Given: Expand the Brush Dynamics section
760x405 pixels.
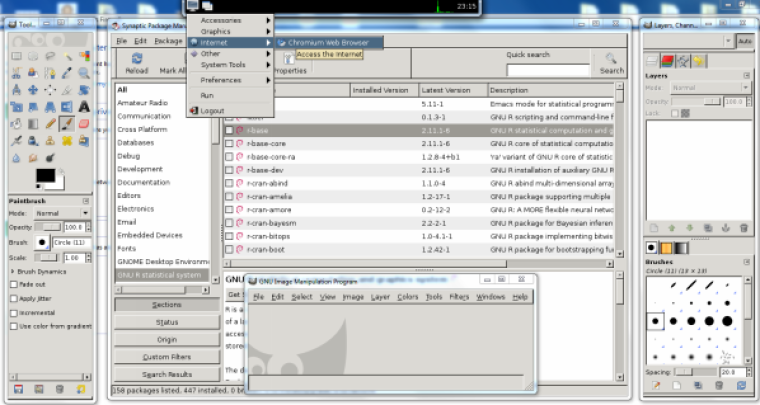Looking at the screenshot, I should (13, 271).
